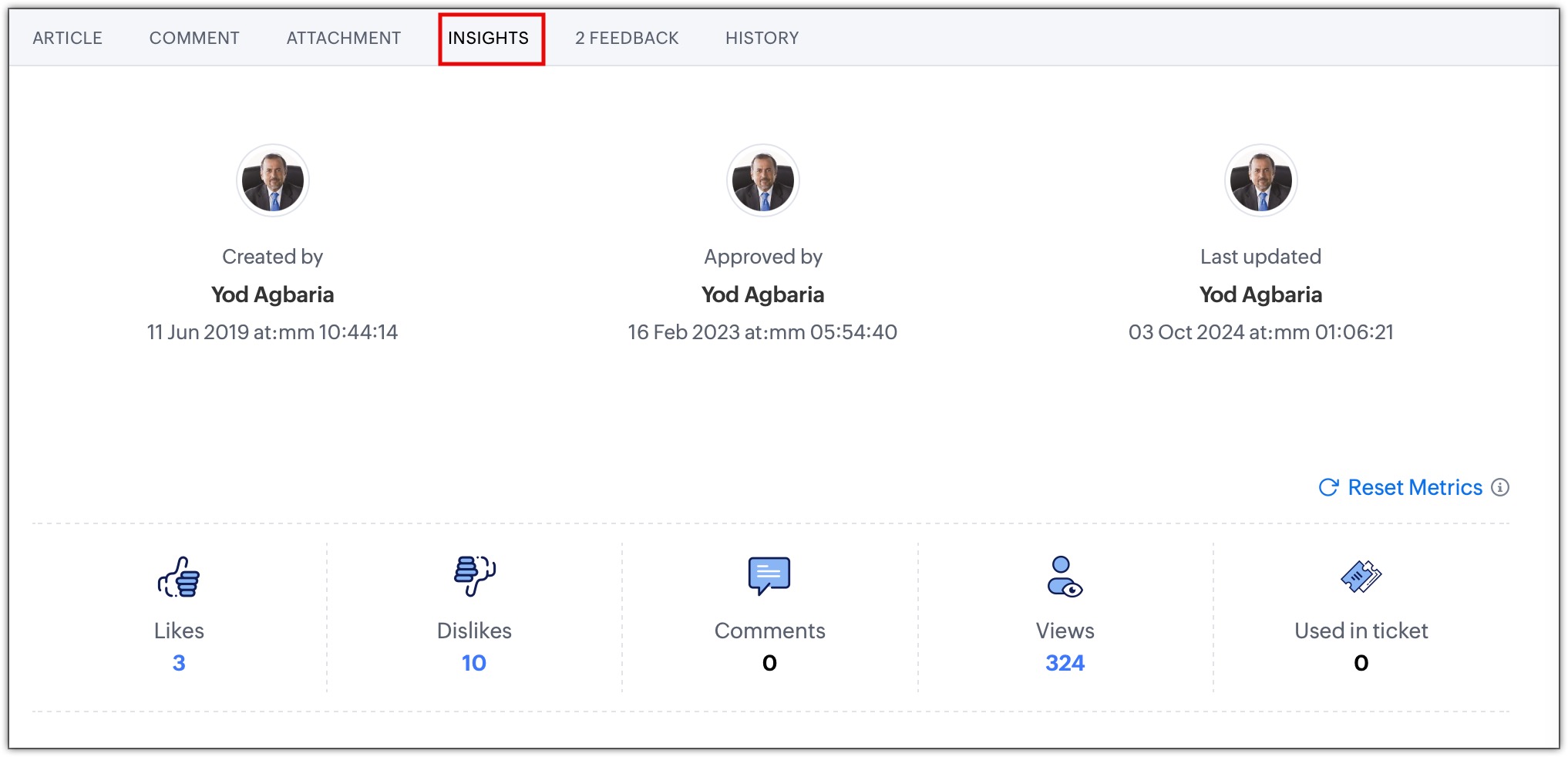Viewport: 1568px width, 757px height.
Task: Click the Reset Metrics link
Action: [x=1415, y=487]
